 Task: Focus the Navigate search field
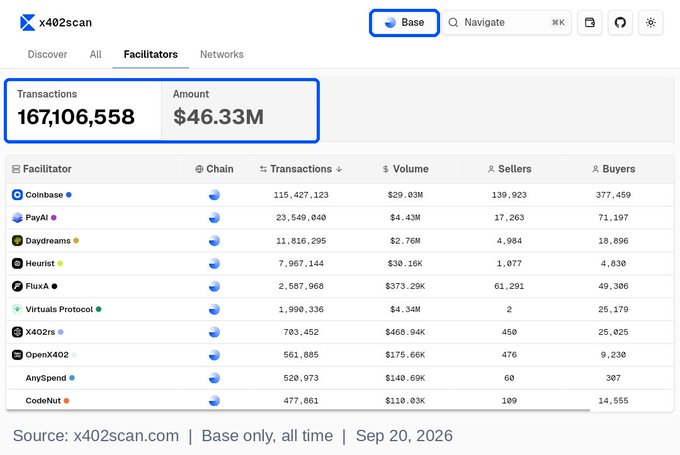coord(507,23)
